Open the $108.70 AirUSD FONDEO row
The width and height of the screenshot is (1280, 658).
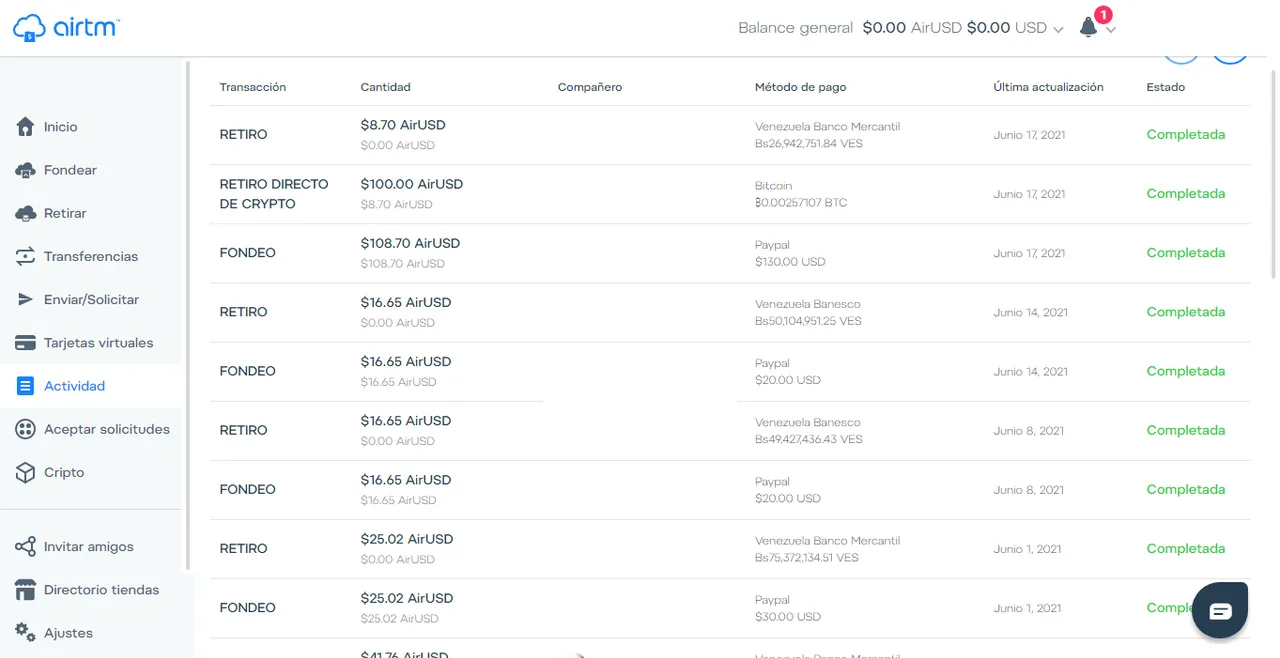730,253
